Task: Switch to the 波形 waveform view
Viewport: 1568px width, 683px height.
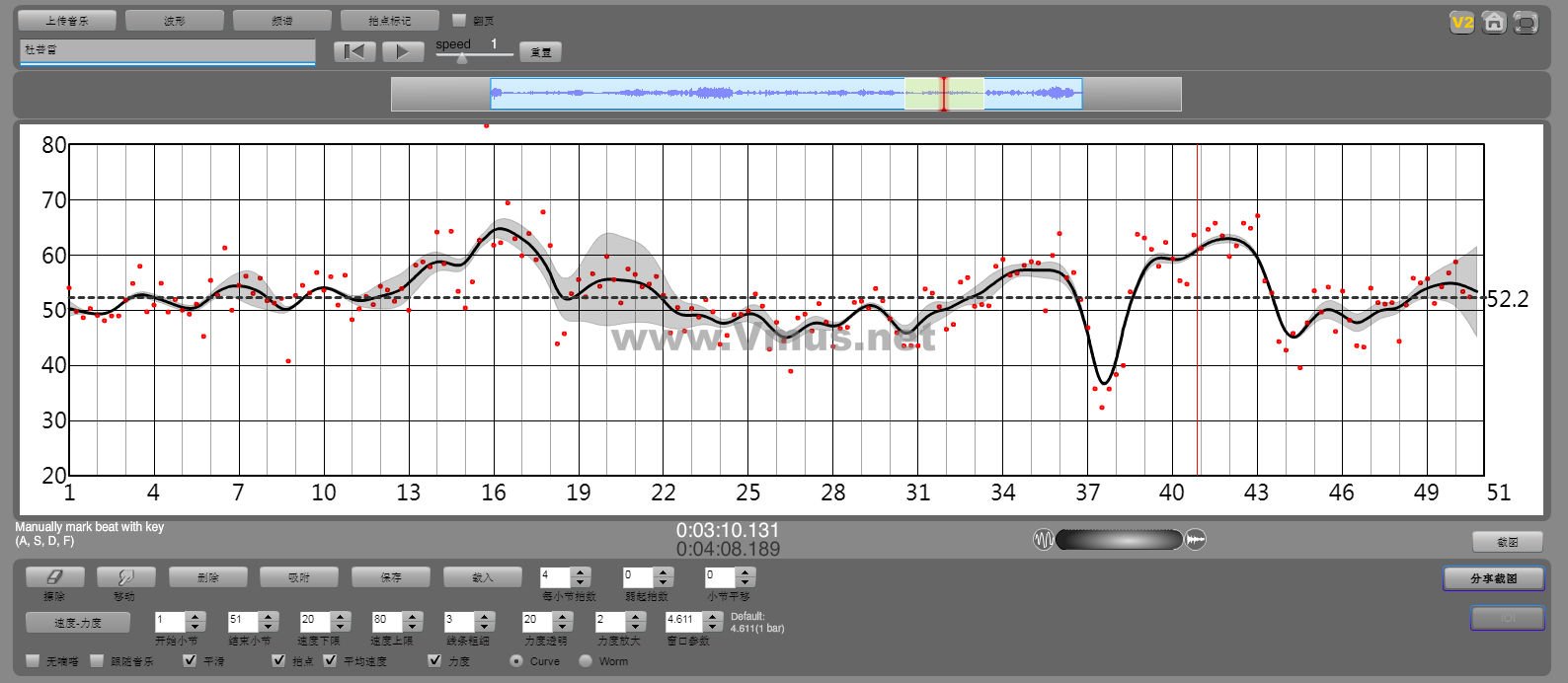Action: [x=175, y=21]
